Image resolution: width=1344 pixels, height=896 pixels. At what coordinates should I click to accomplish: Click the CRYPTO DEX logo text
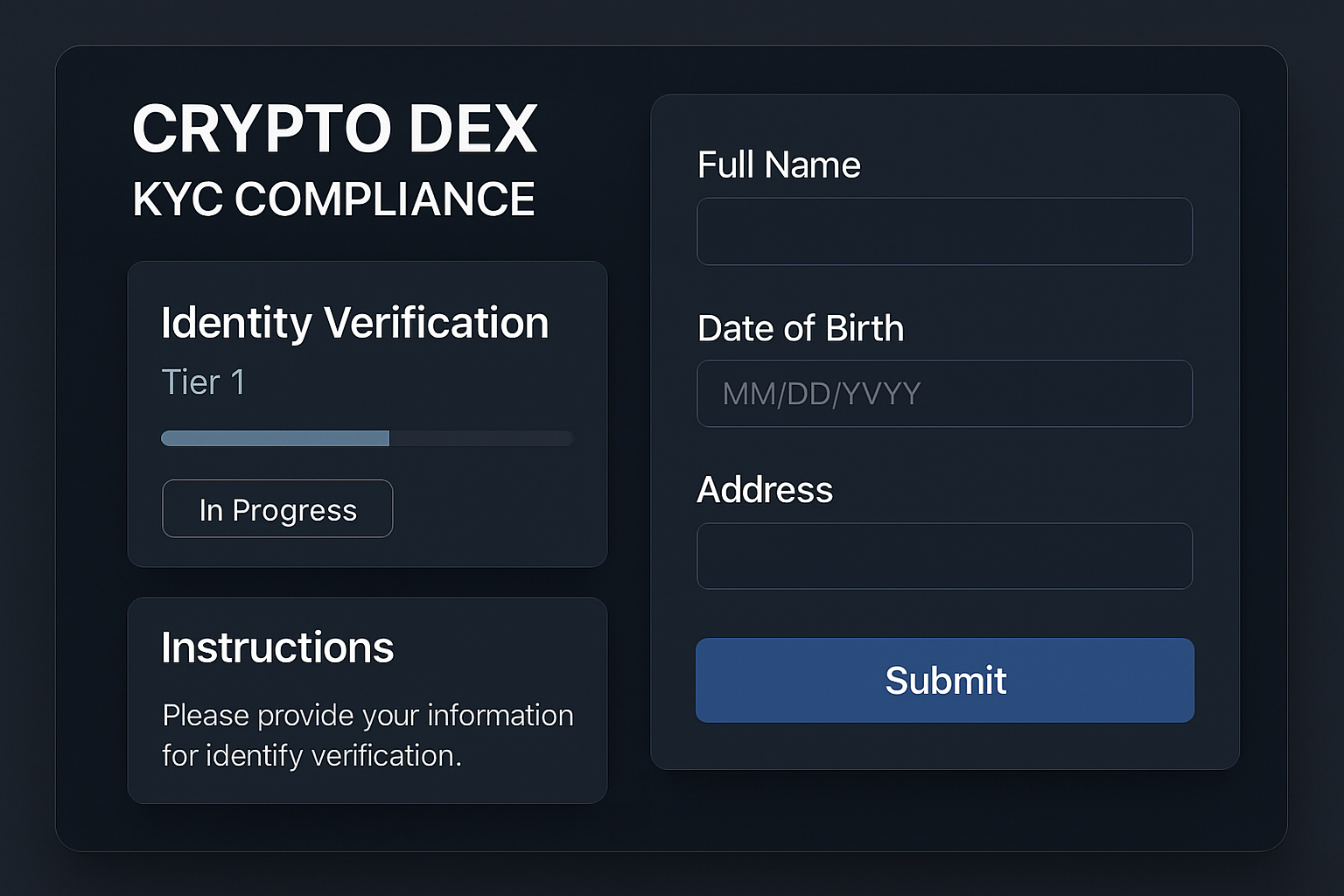click(x=335, y=128)
